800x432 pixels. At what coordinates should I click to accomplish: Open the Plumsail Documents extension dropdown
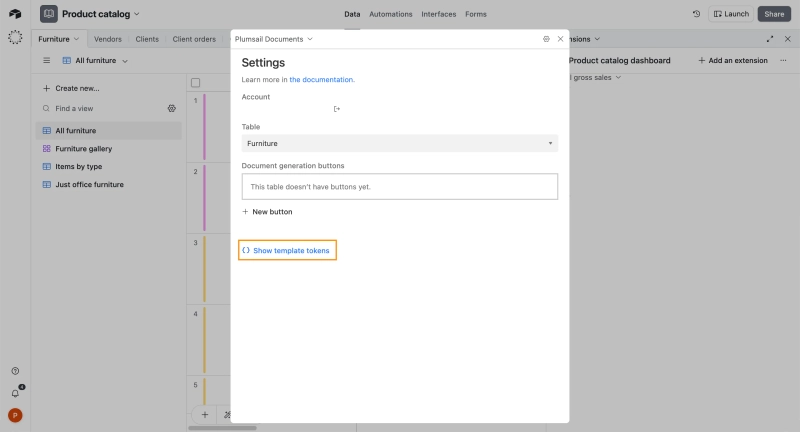[x=273, y=39]
